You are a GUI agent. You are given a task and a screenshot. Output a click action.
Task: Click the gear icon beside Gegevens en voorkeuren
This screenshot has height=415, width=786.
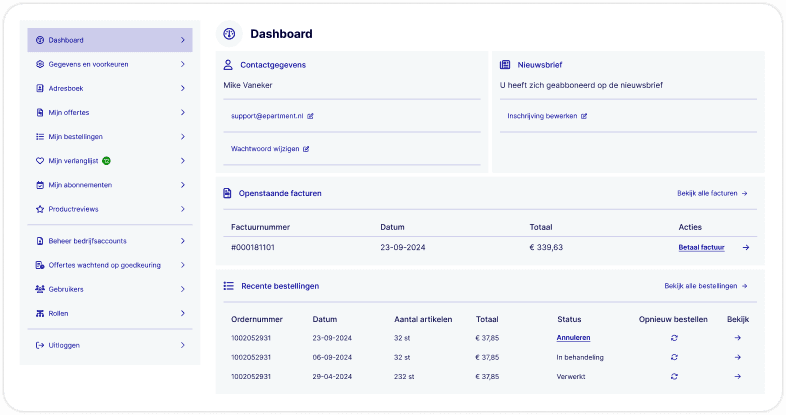point(40,64)
